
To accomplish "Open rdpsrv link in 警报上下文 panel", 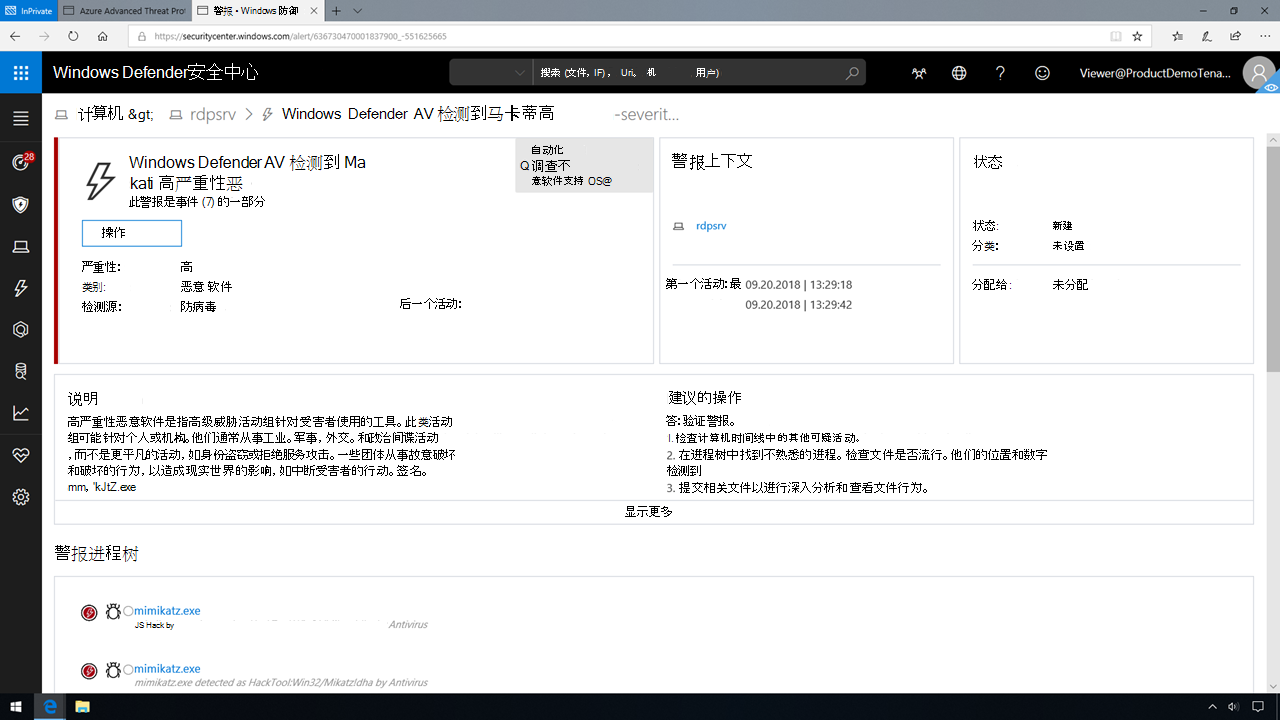I will (x=711, y=226).
